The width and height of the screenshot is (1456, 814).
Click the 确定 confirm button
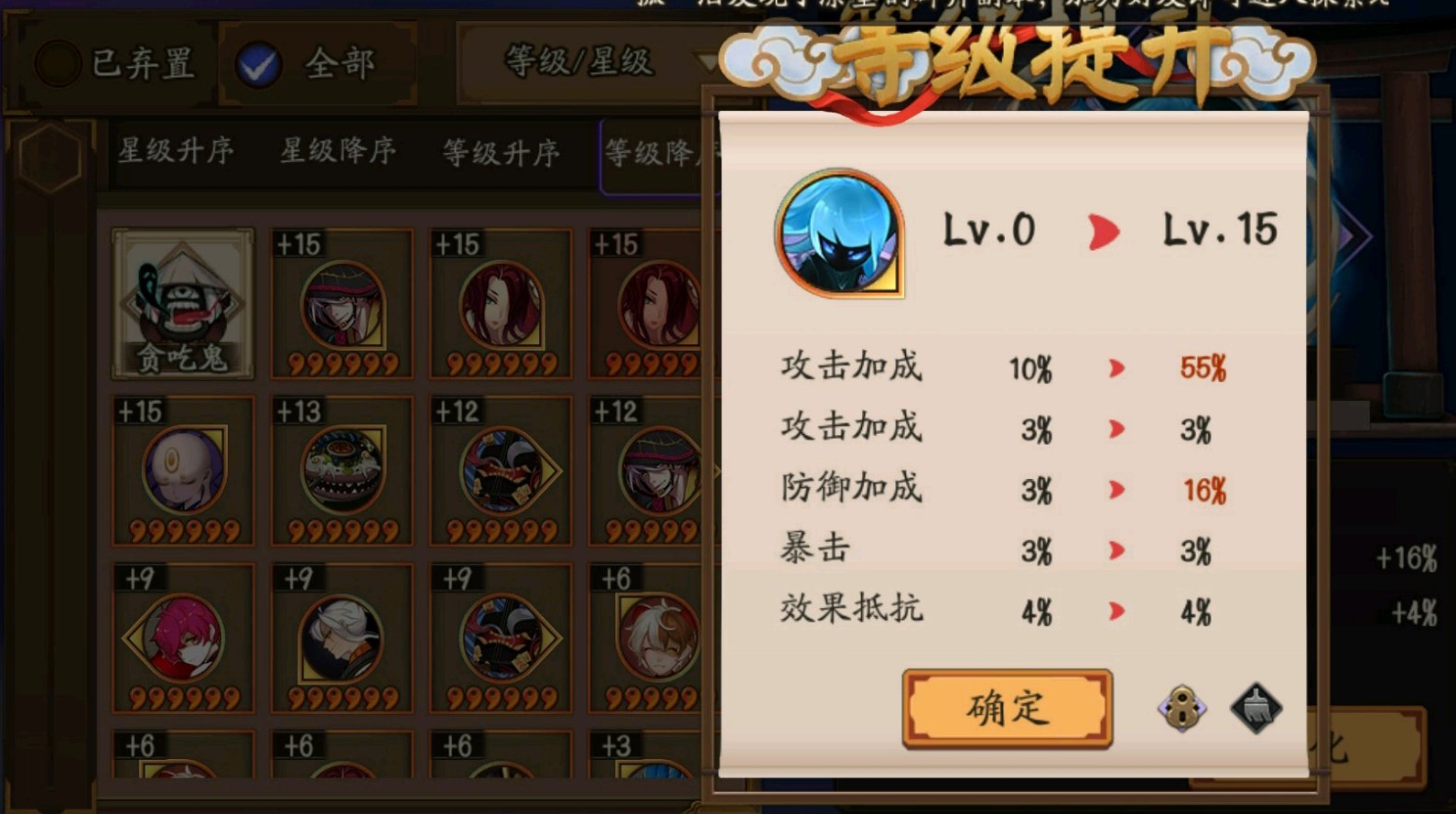pyautogui.click(x=1007, y=709)
